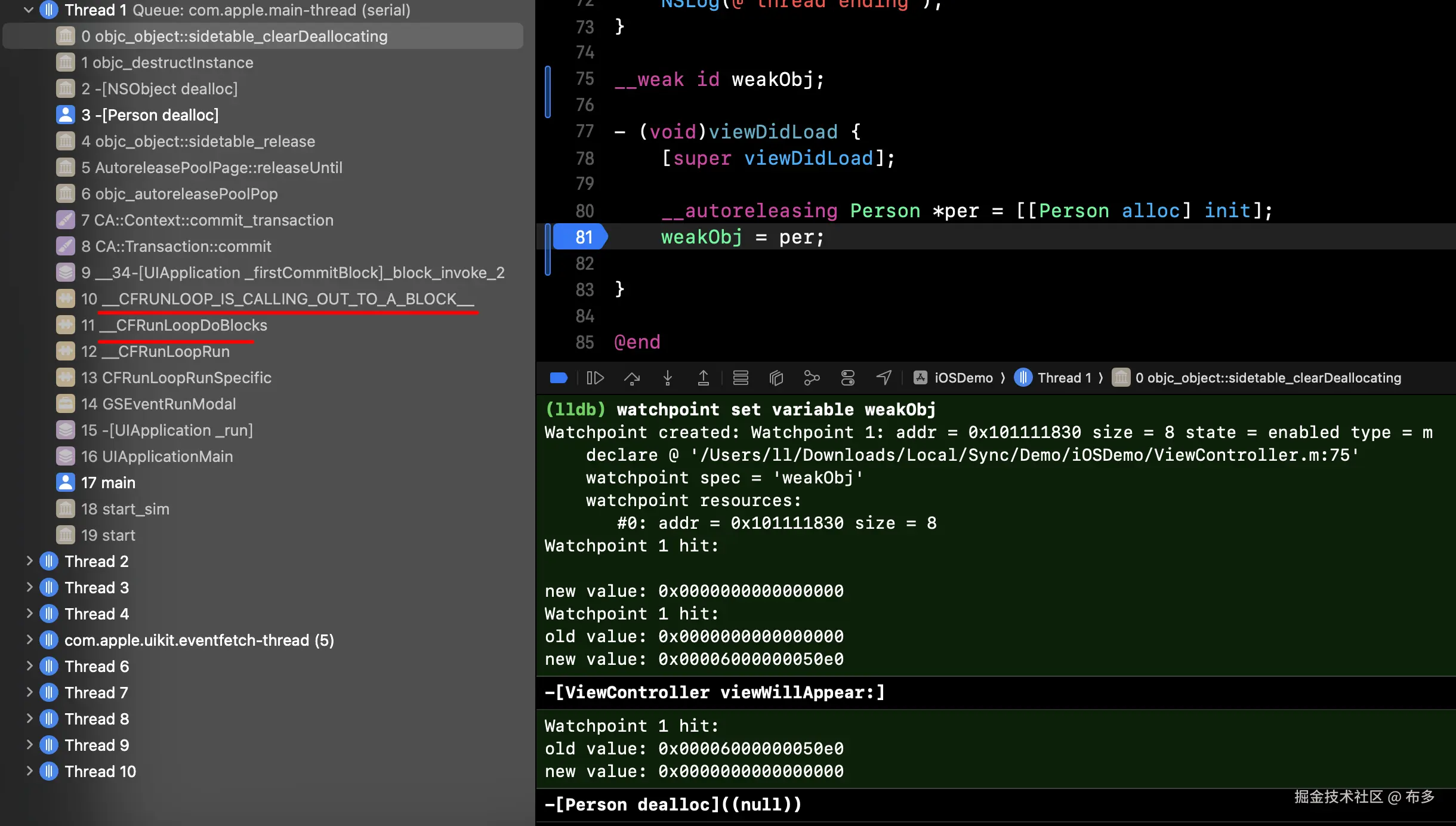
Task: Select frame 10 CFRUNLOOP_IS_CALLING_OUT_TO_A_BLOCK
Action: [277, 299]
